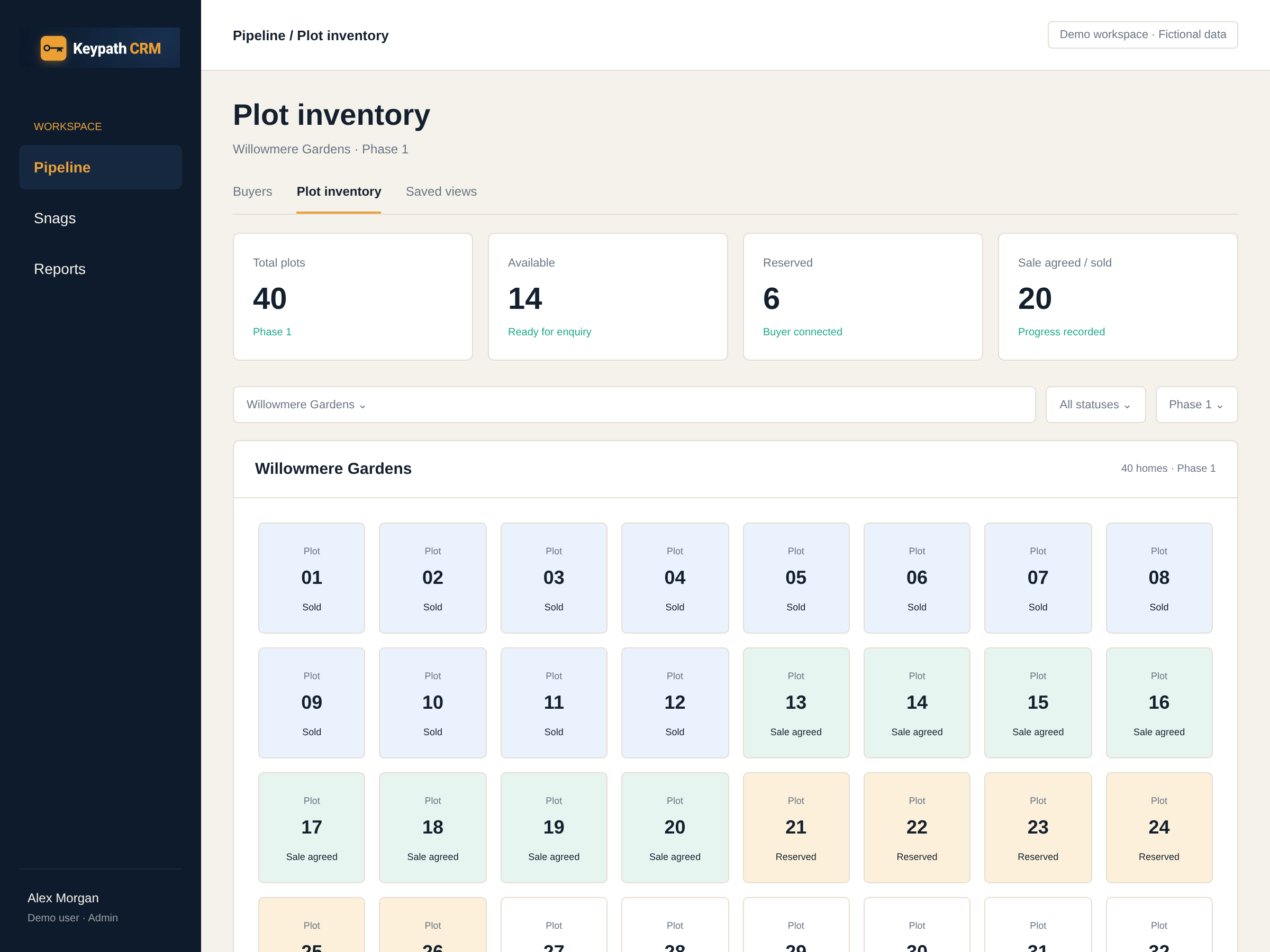
Task: Choose Plot 22 Reserved tile
Action: click(x=917, y=828)
